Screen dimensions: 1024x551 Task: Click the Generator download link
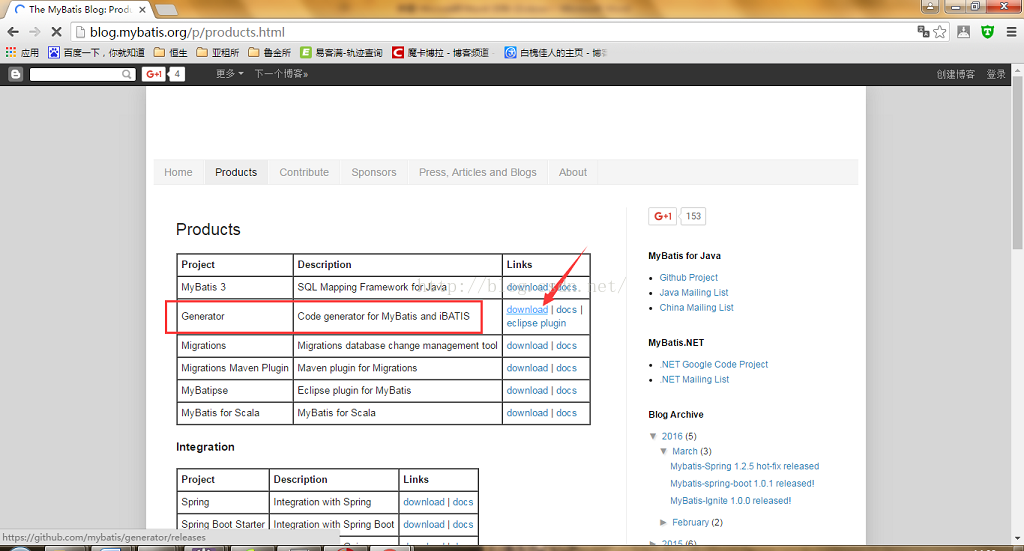(x=527, y=309)
